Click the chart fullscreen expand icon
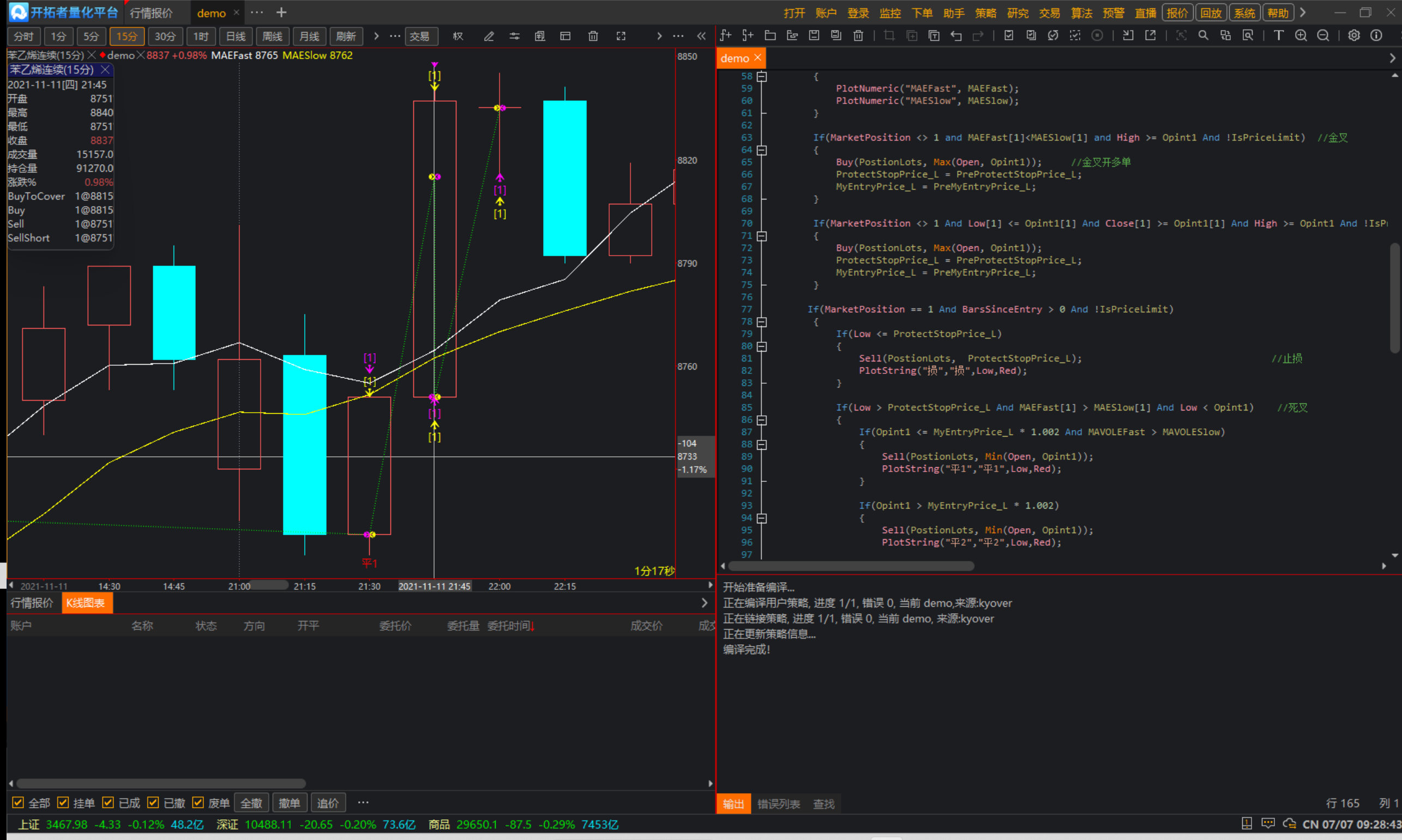The height and width of the screenshot is (840, 1402). pos(621,36)
